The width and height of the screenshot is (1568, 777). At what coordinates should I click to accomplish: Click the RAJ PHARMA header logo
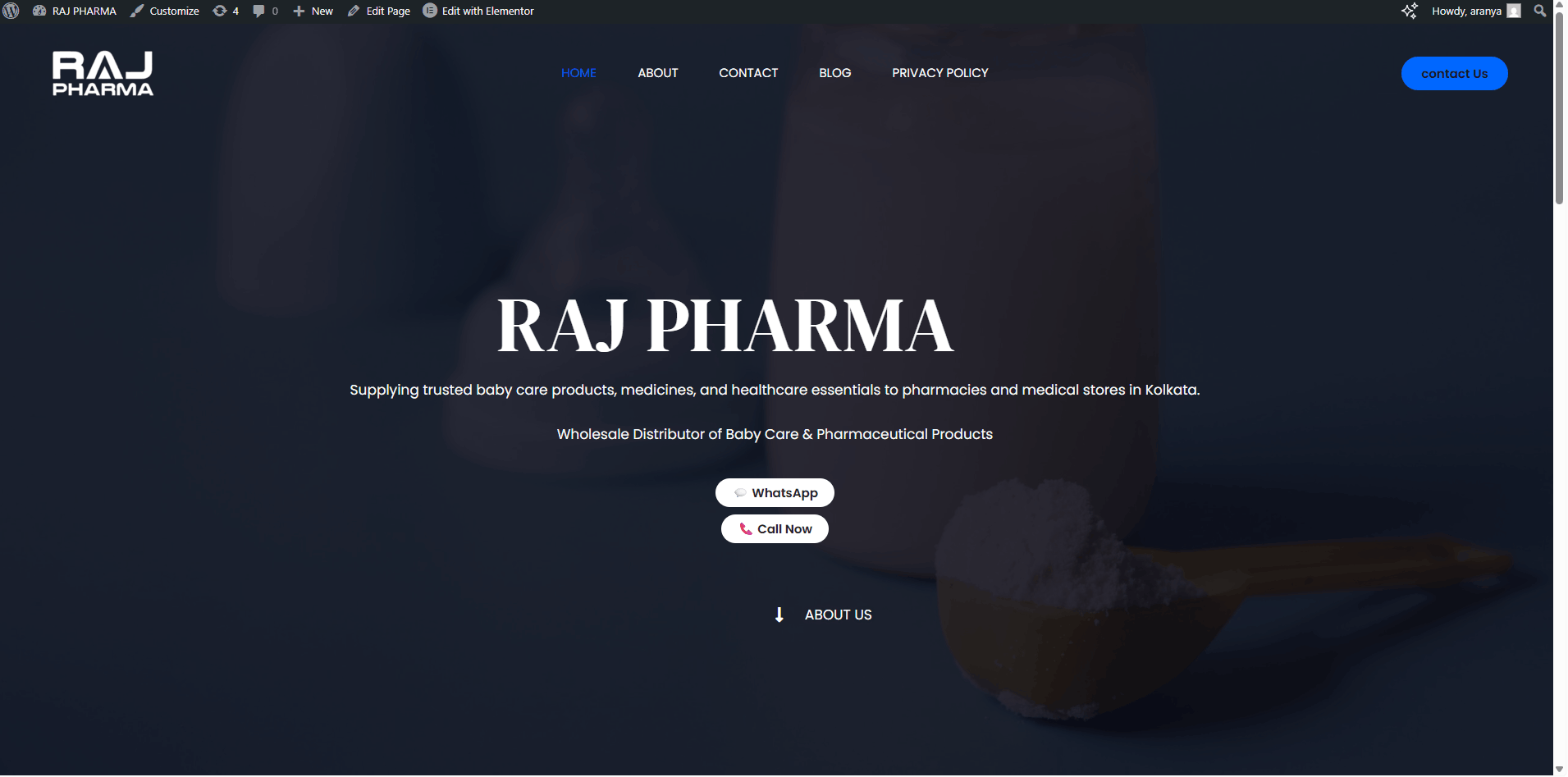103,74
